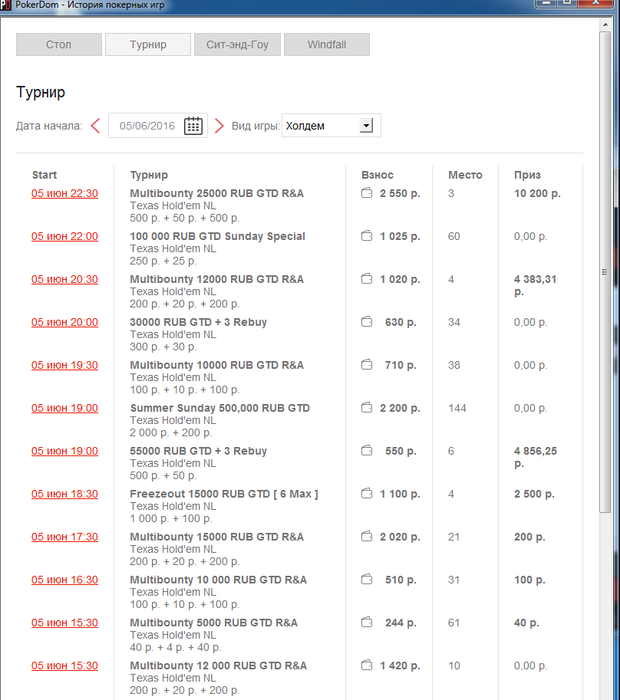Click wallet icon next to 2 200 р.
Image resolution: width=620 pixels, height=700 pixels.
366,408
